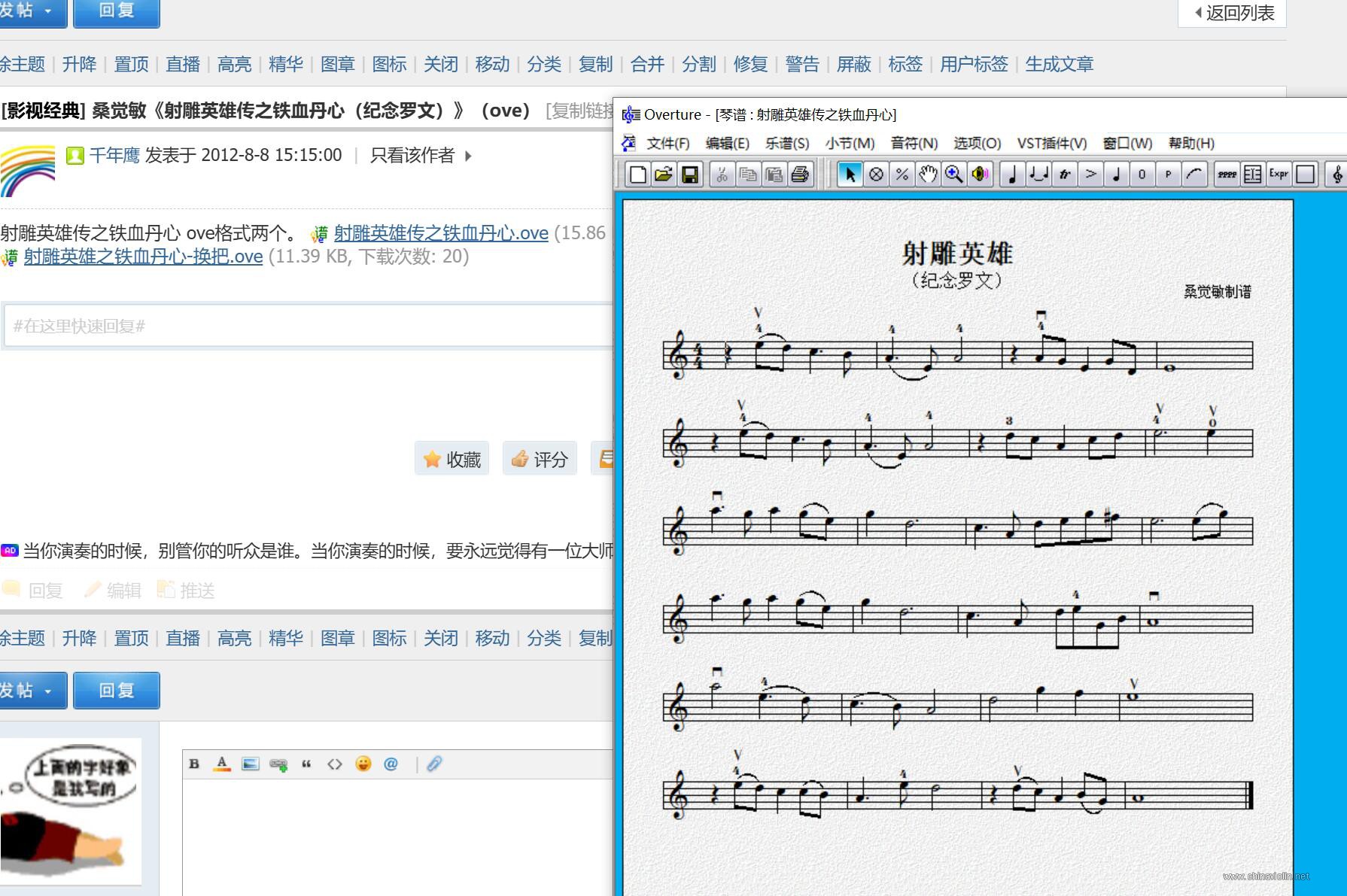The image size is (1347, 896).
Task: Click the New document icon in Overture
Action: pyautogui.click(x=637, y=175)
